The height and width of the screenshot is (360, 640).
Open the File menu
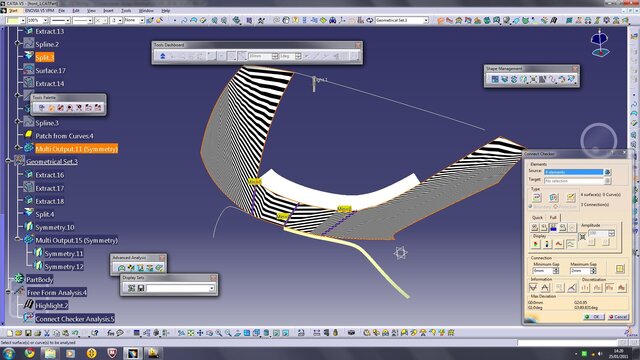[62, 10]
